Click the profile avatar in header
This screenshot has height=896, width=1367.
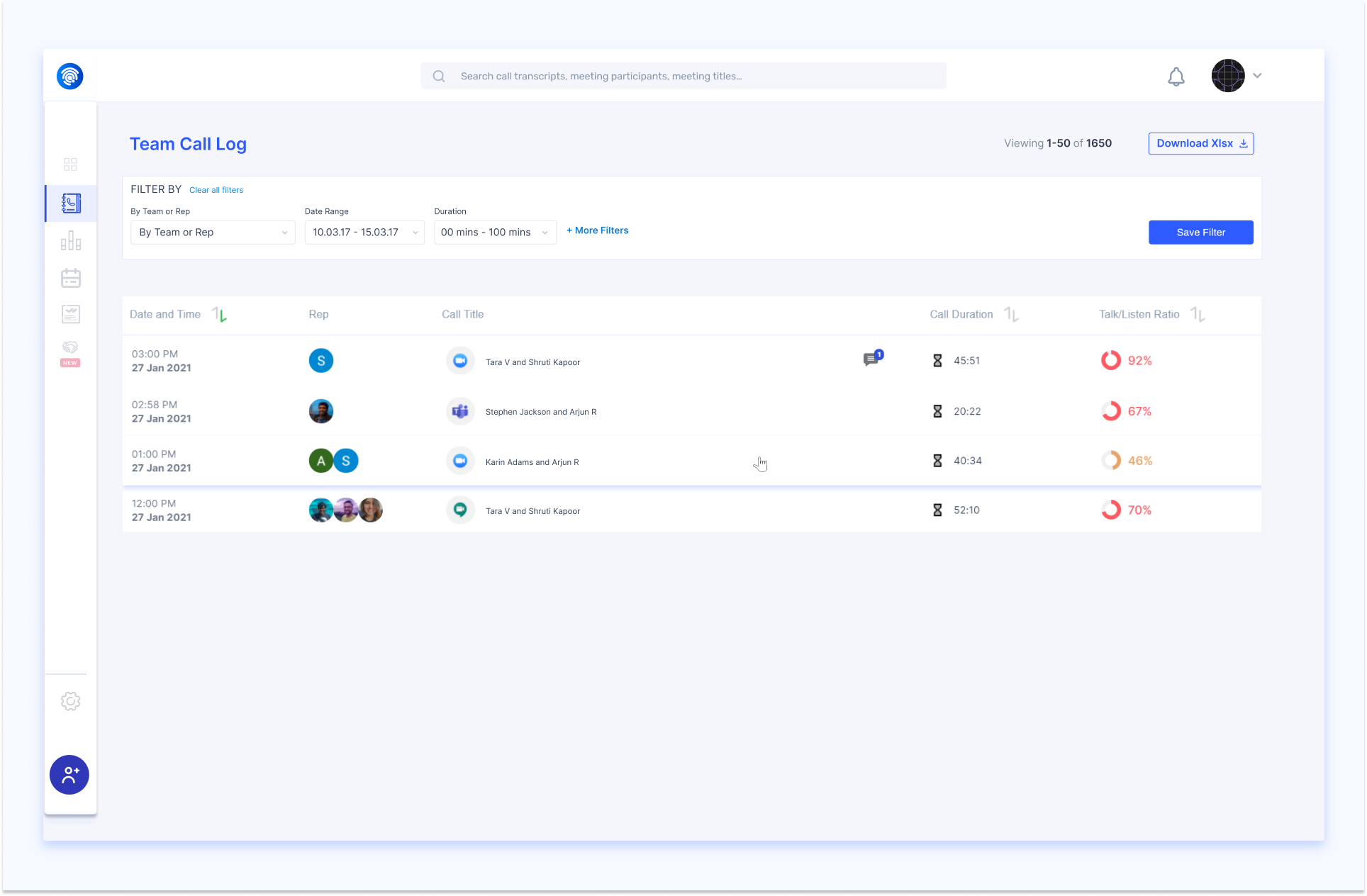1228,76
